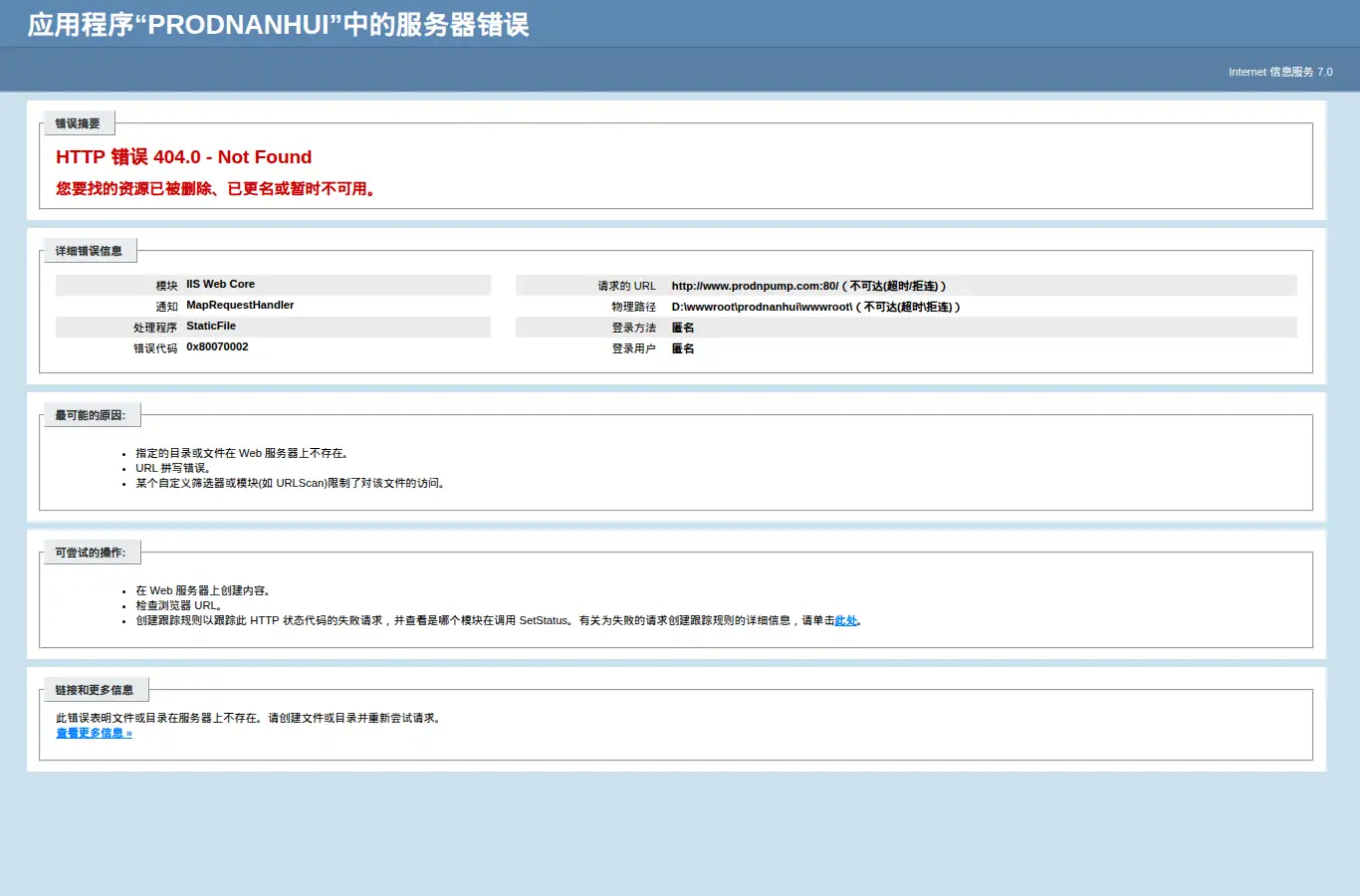The width and height of the screenshot is (1360, 896).
Task: Open the '查看更多信息 »' link
Action: pos(94,733)
